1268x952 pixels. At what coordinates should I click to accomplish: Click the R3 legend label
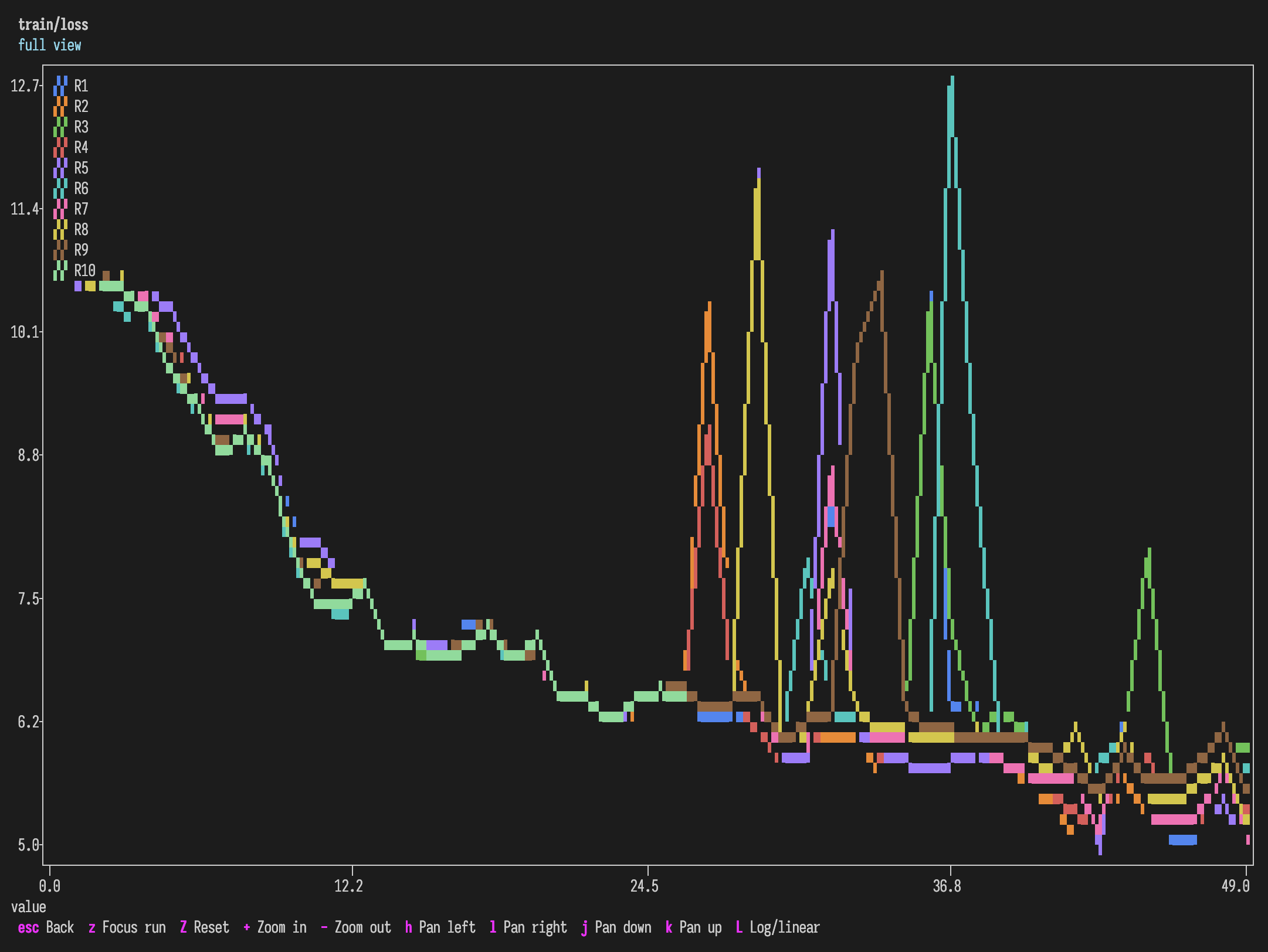(x=81, y=127)
